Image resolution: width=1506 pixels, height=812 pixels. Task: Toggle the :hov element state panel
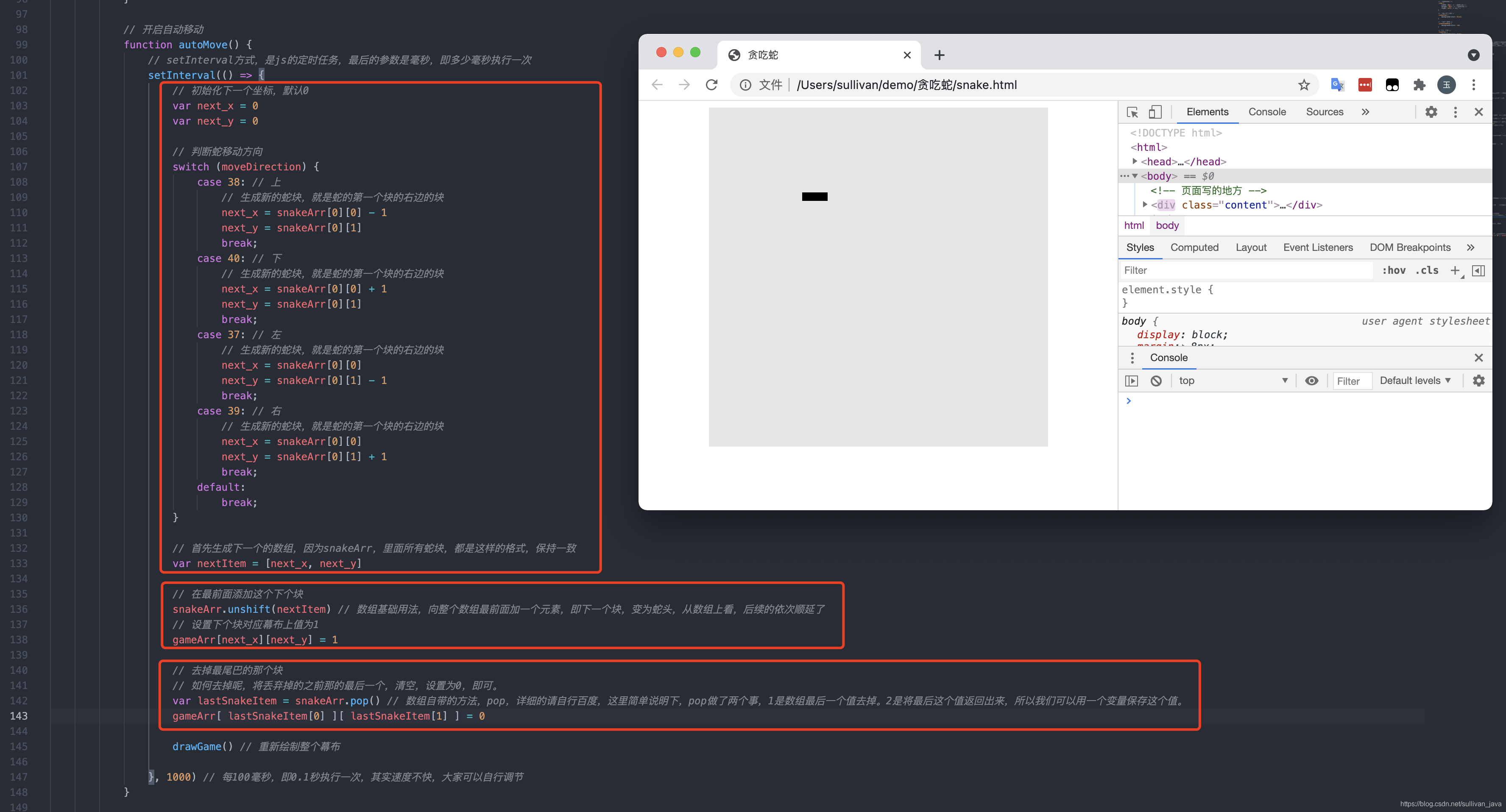[x=1393, y=270]
